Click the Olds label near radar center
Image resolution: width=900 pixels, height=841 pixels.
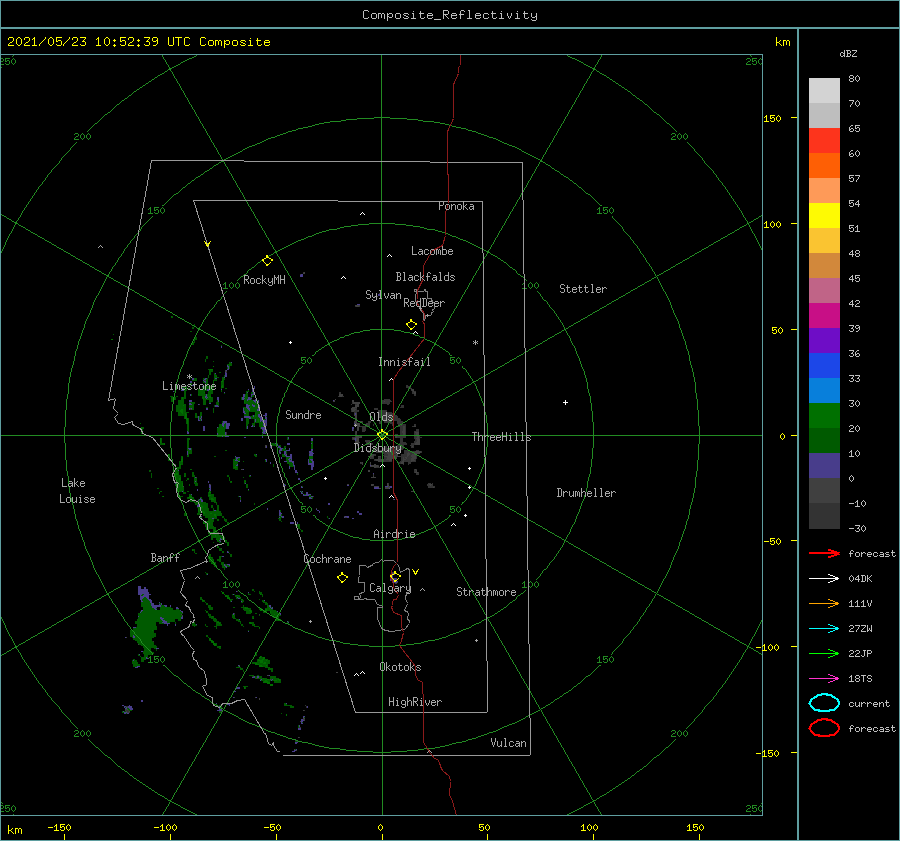[381, 417]
